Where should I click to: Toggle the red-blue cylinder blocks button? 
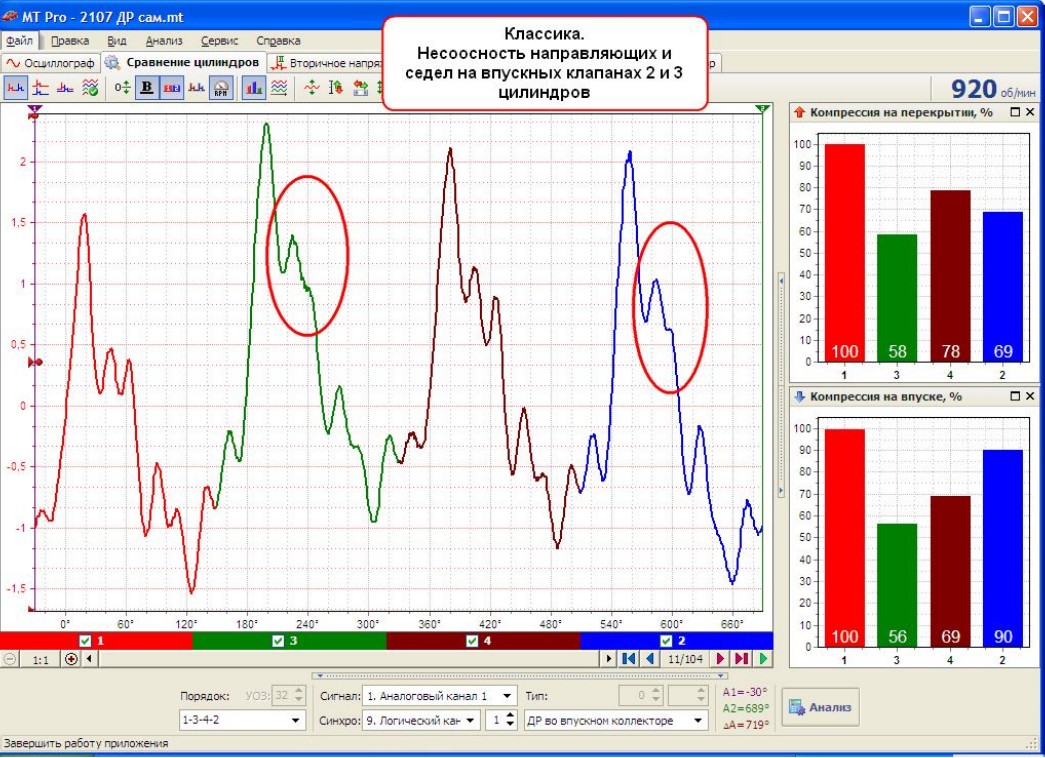172,87
